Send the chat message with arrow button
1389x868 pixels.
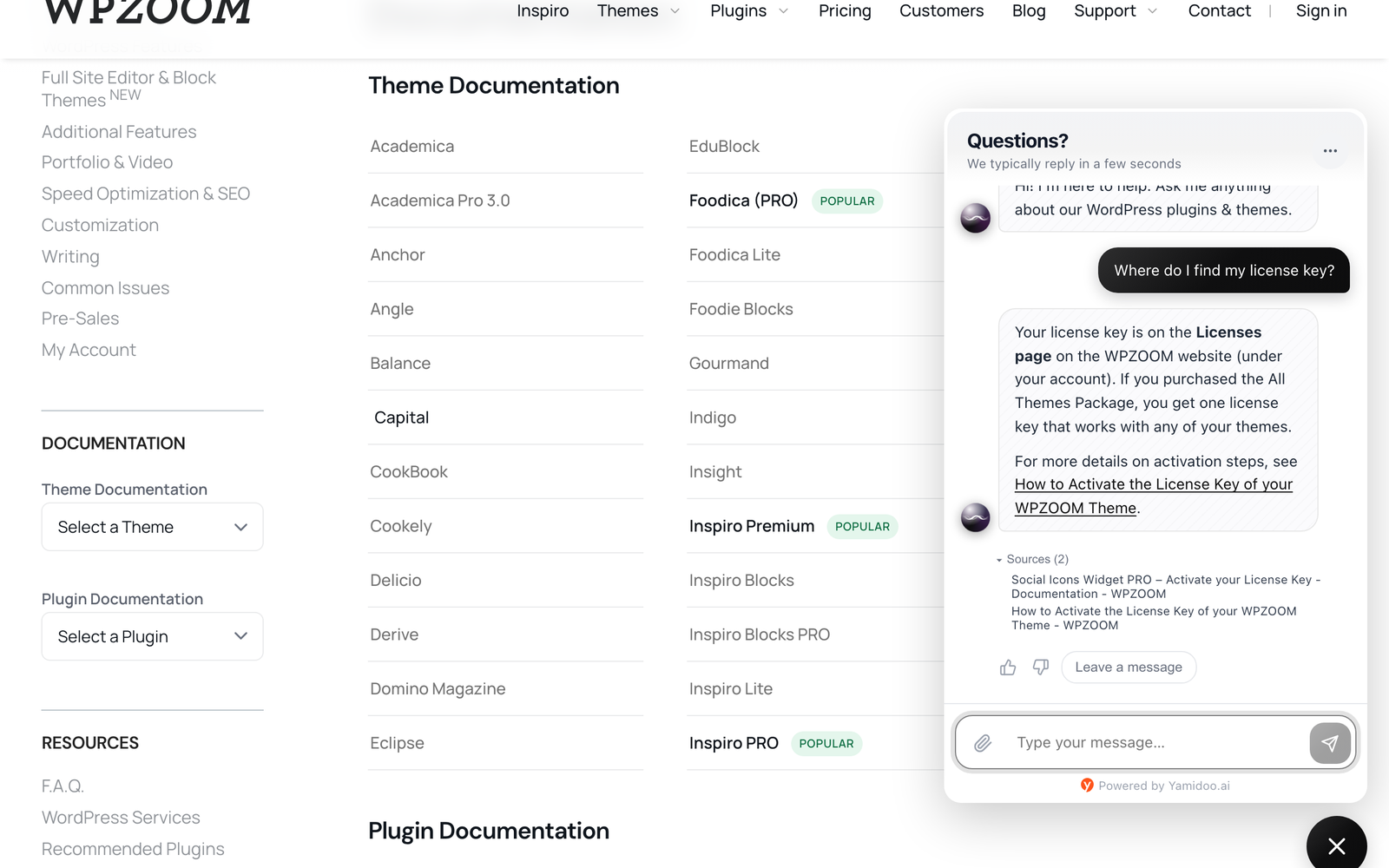pyautogui.click(x=1330, y=743)
